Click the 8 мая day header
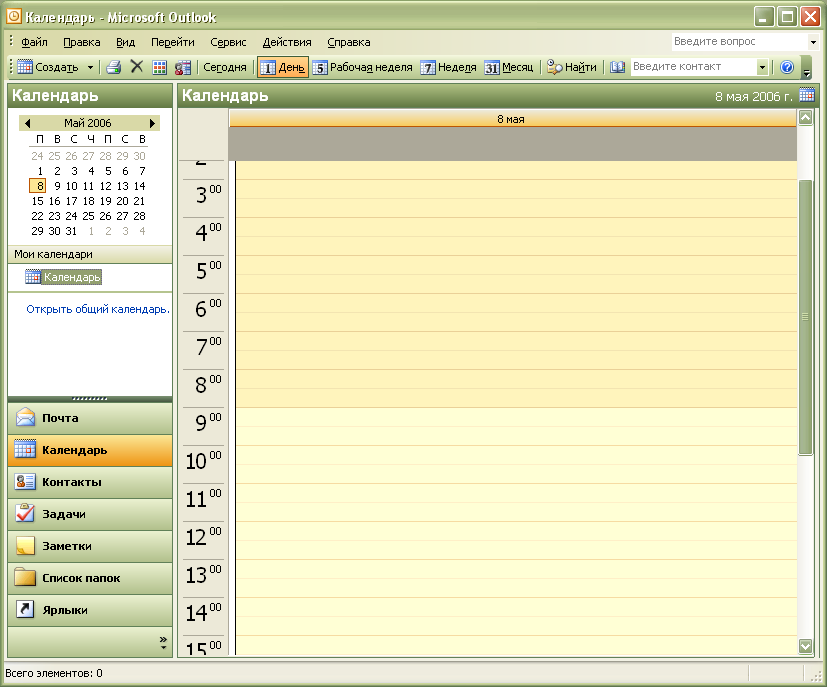 click(x=512, y=119)
